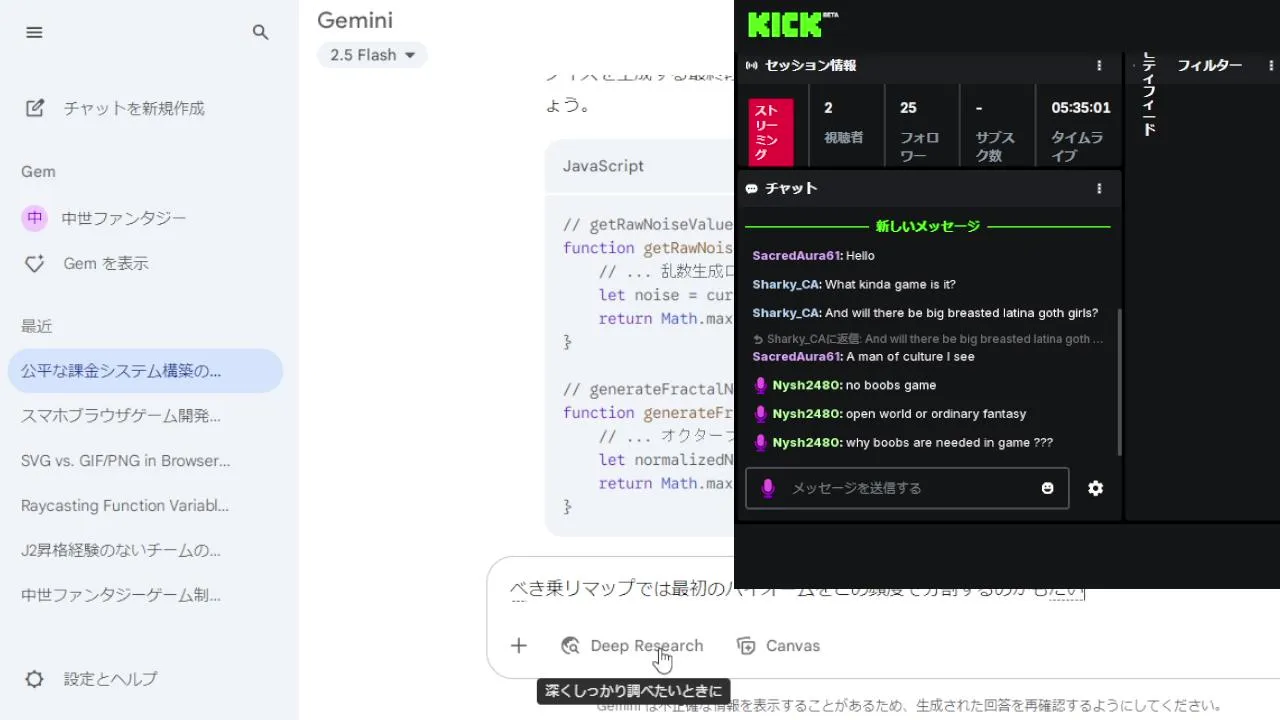Click the vertical フィード panel label
Viewport: 1280px width, 720px height.
1149,94
